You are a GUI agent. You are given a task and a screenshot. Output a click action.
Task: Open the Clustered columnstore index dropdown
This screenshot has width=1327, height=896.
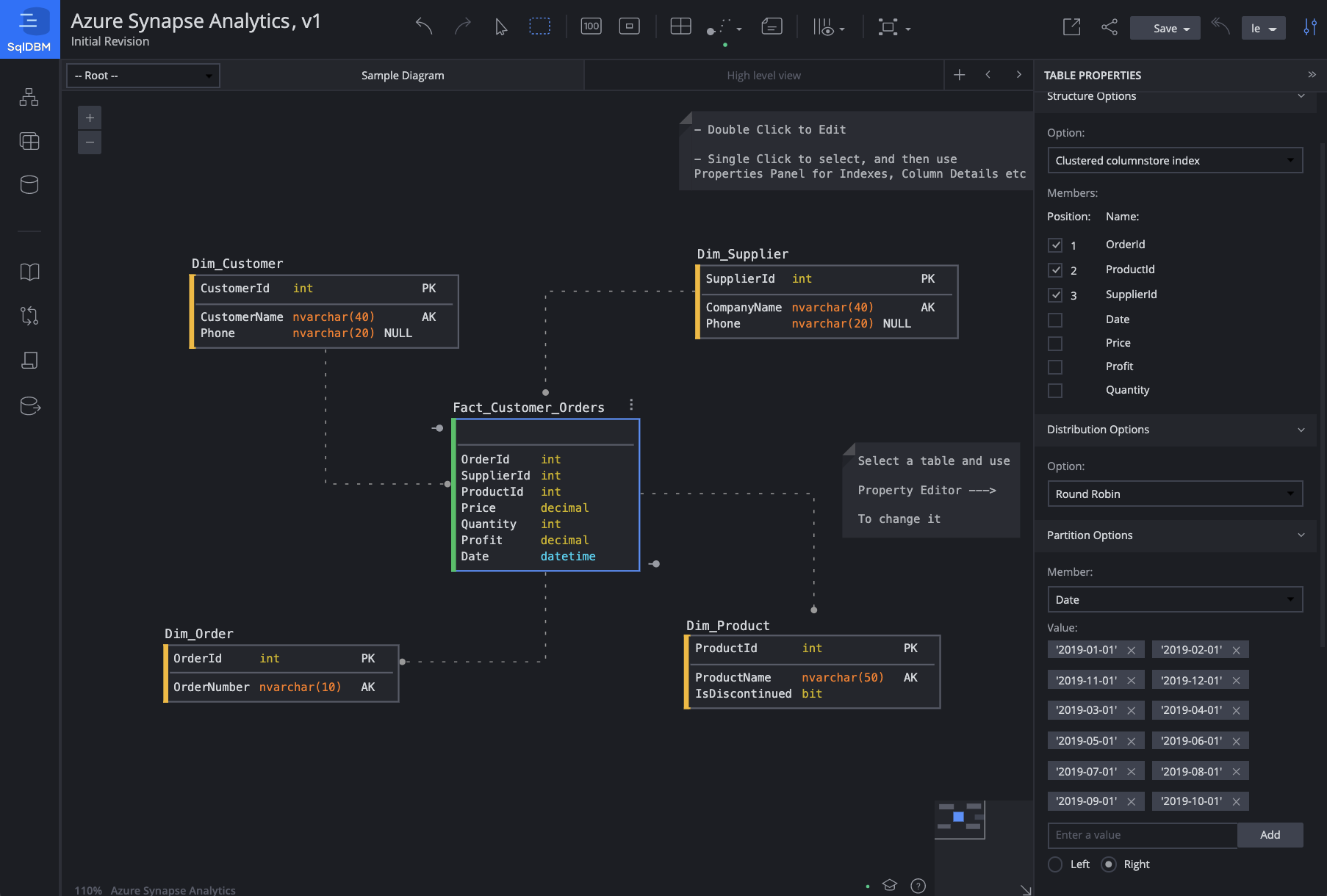[x=1174, y=160]
